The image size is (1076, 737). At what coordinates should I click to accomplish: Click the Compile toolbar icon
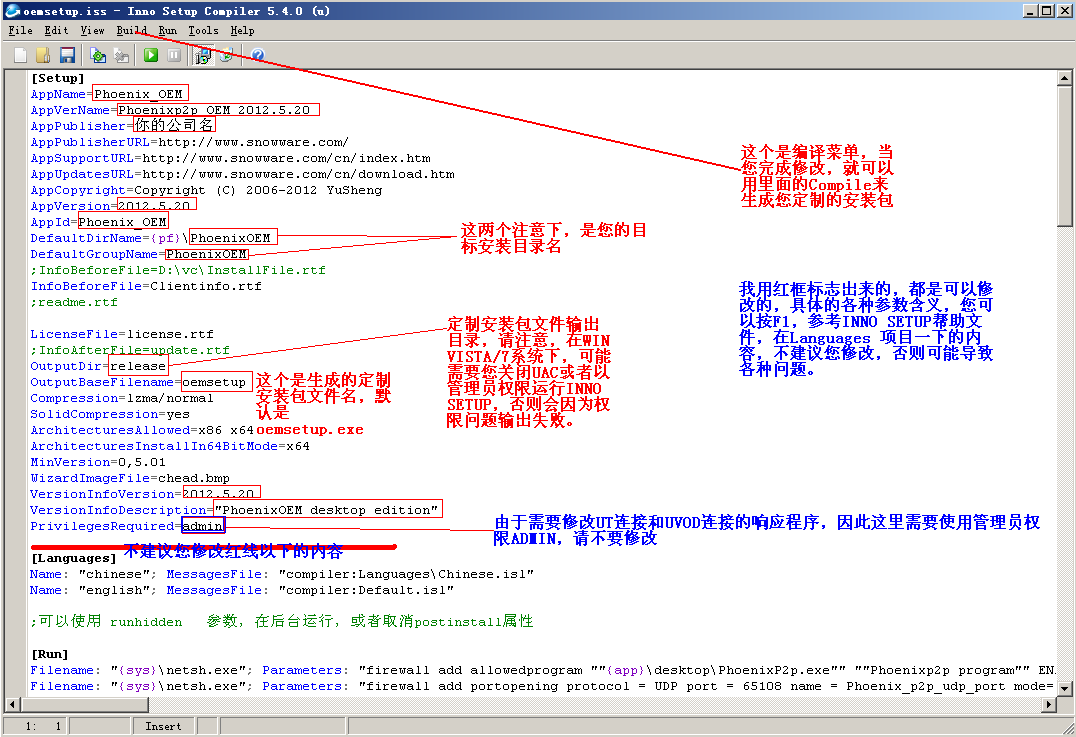[98, 56]
